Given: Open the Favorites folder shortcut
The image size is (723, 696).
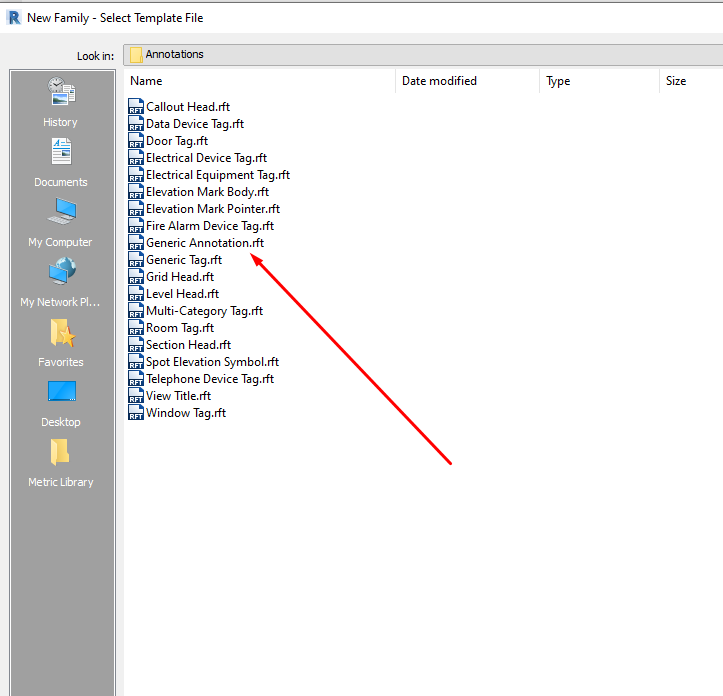Looking at the screenshot, I should [61, 343].
